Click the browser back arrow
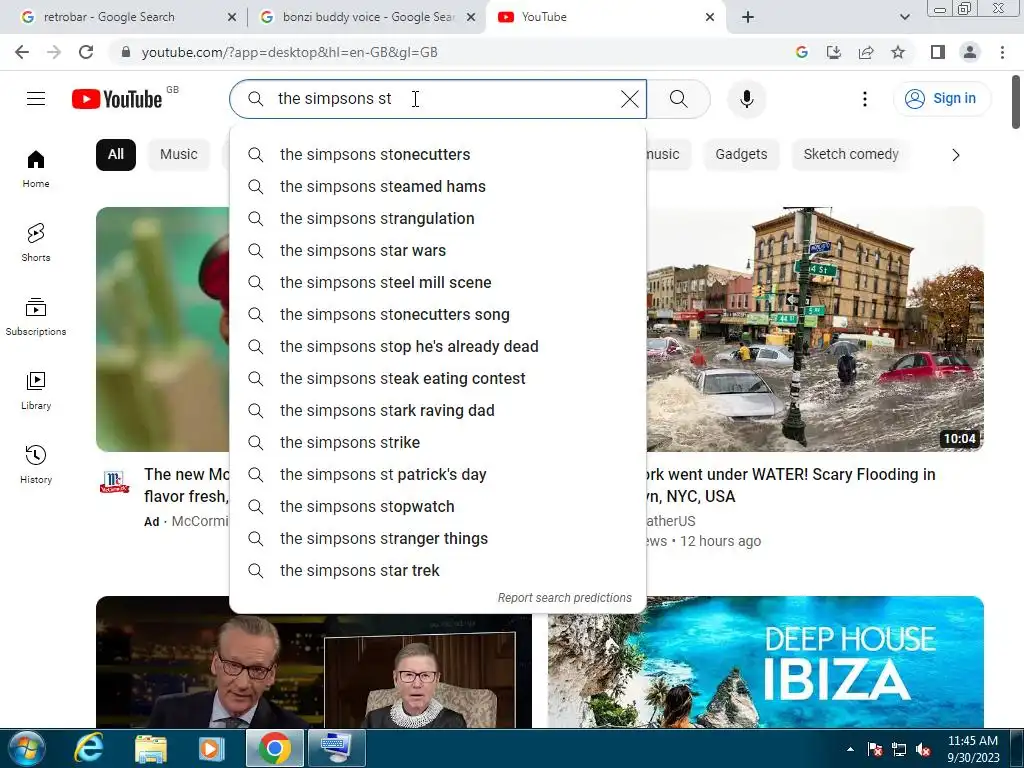 [x=22, y=52]
